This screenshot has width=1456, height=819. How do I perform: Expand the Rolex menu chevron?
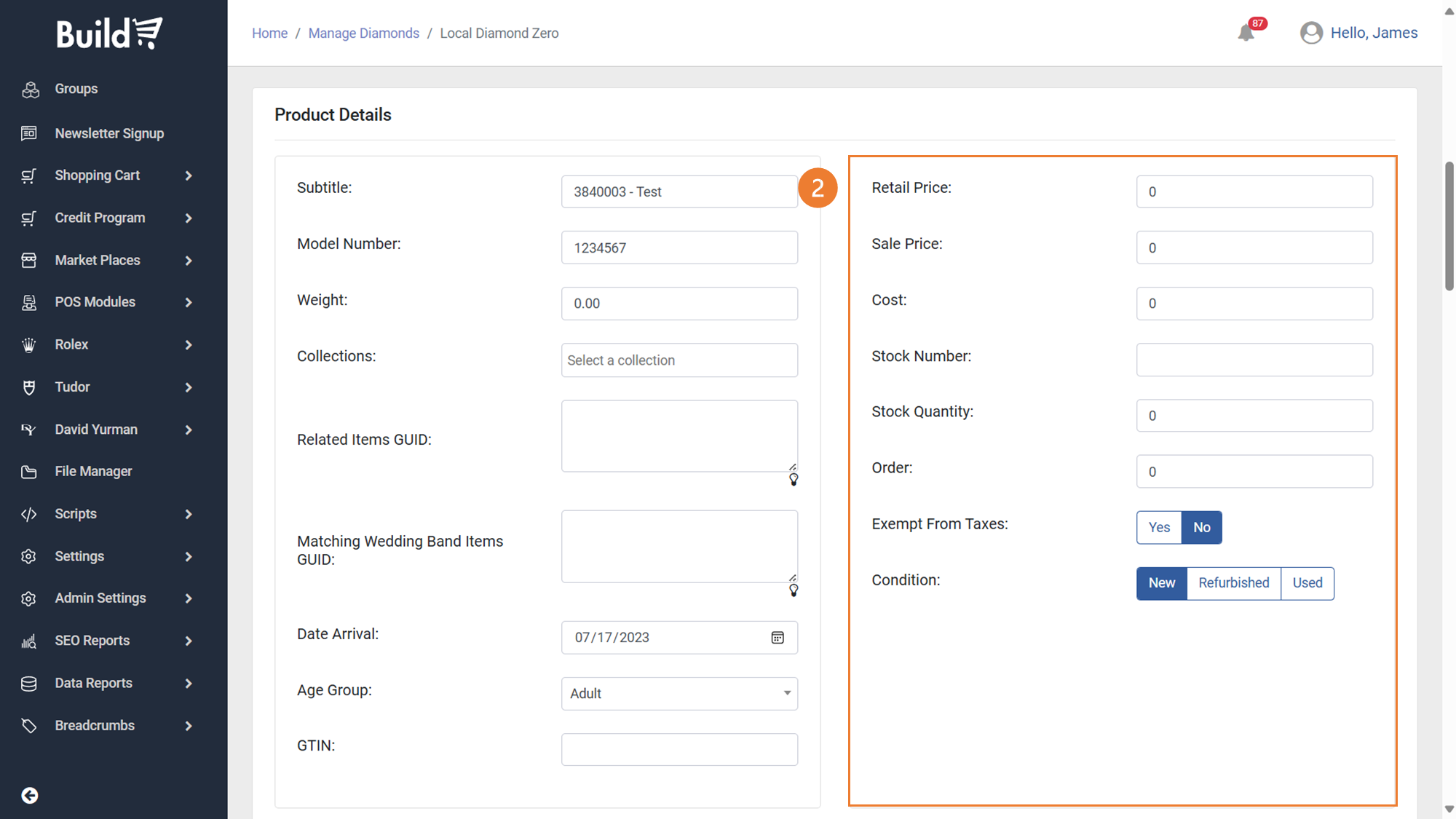[x=189, y=345]
